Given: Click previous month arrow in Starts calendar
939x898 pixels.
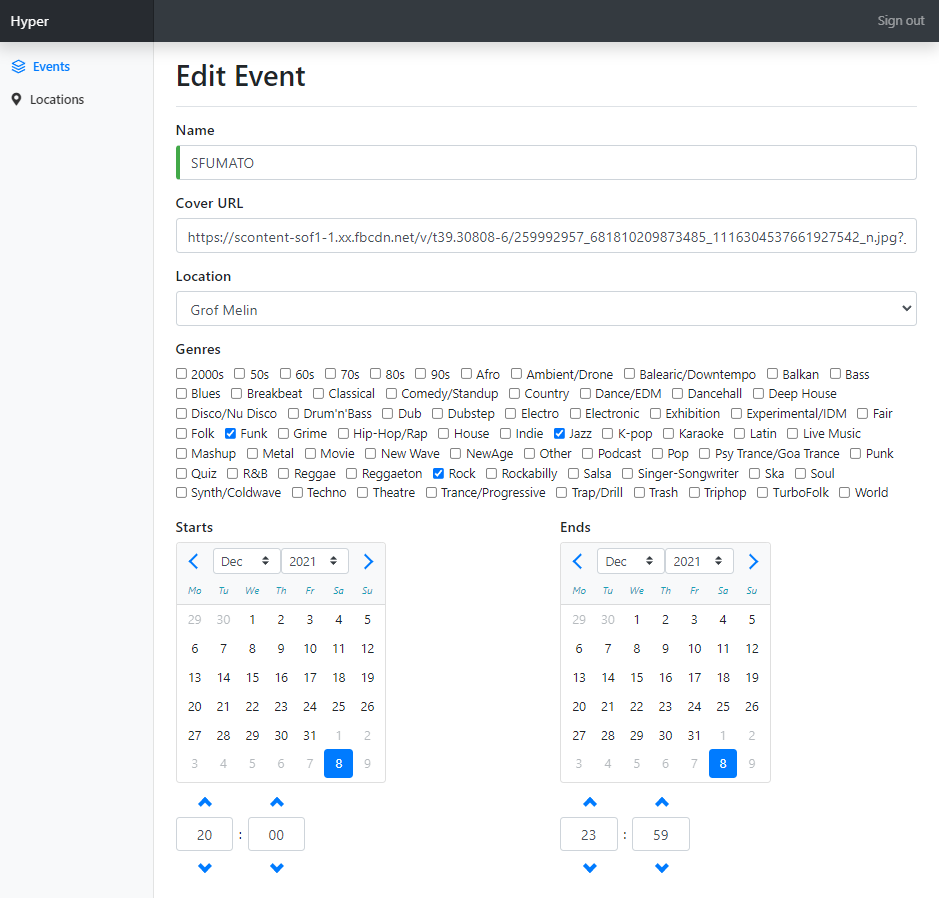Looking at the screenshot, I should (x=194, y=562).
